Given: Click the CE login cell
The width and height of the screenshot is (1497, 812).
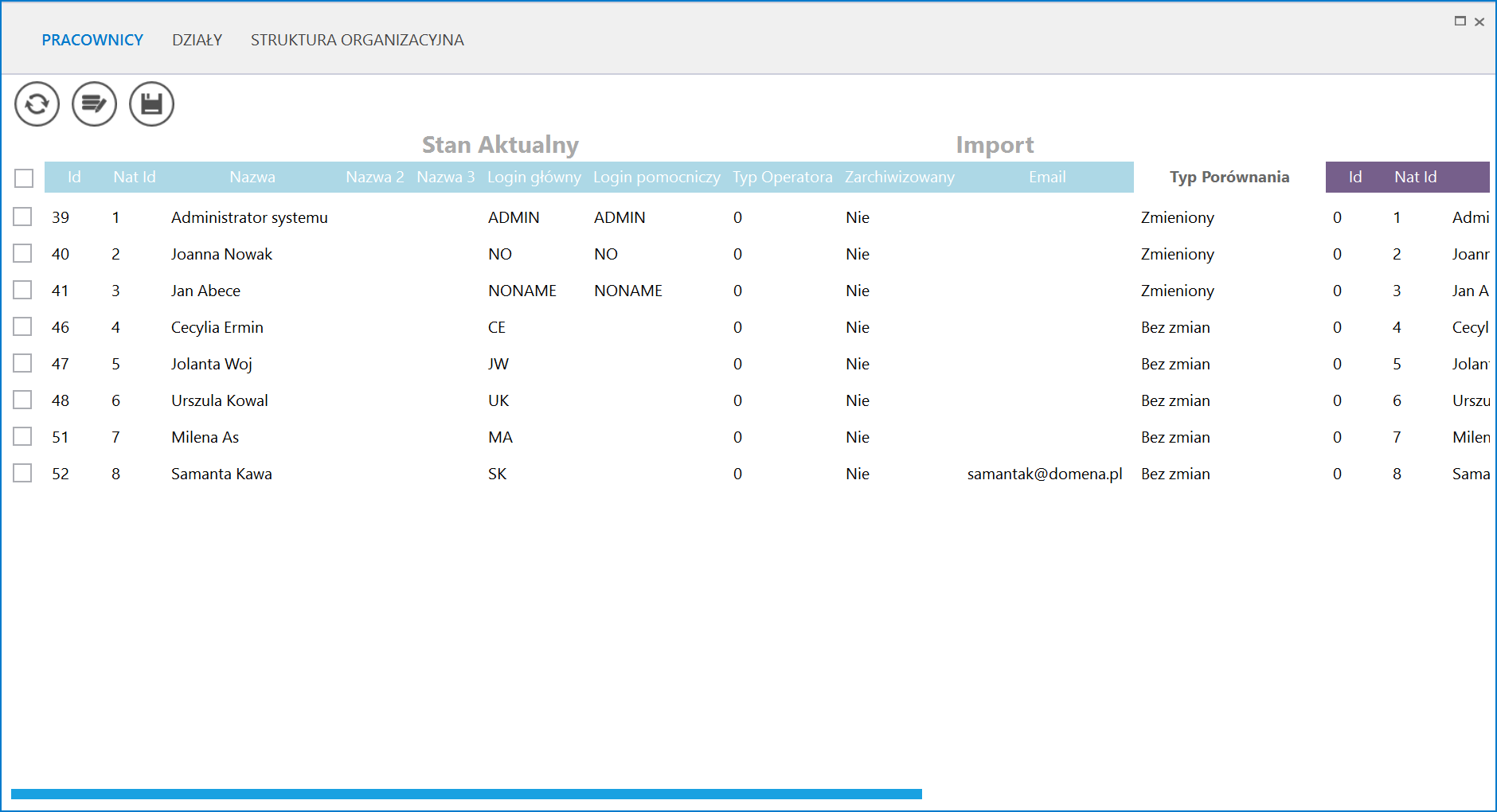Looking at the screenshot, I should (497, 327).
